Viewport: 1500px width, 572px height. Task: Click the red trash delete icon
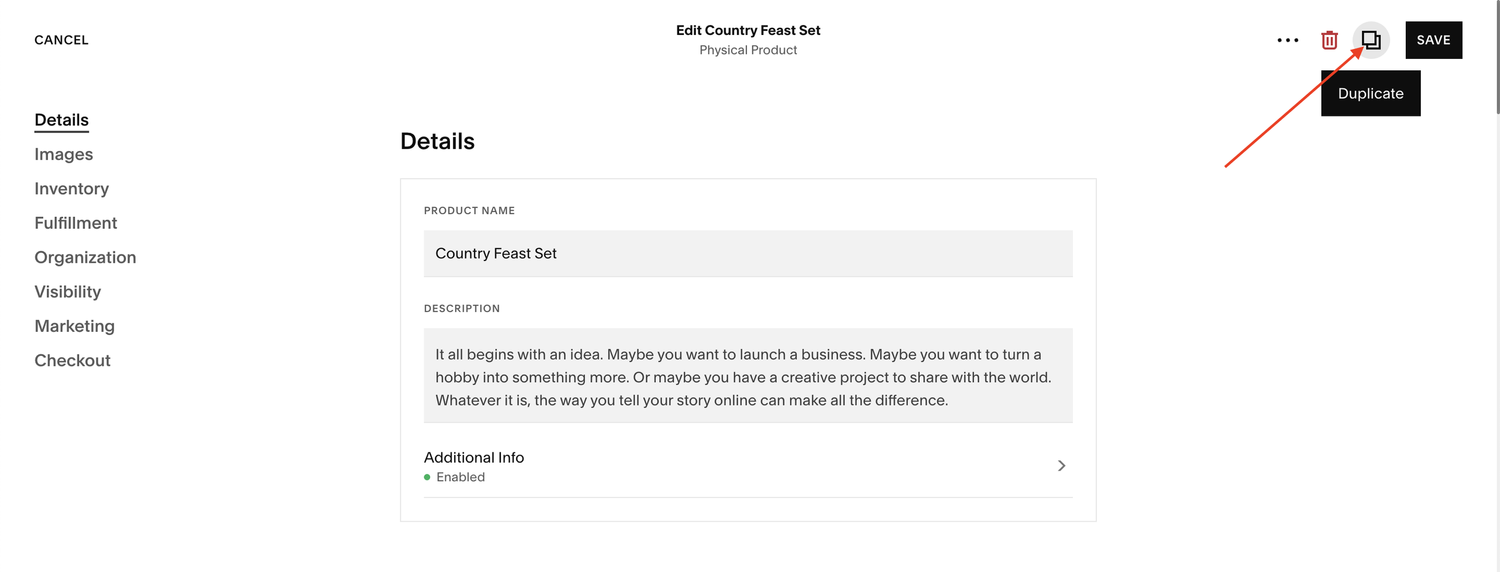pos(1329,40)
